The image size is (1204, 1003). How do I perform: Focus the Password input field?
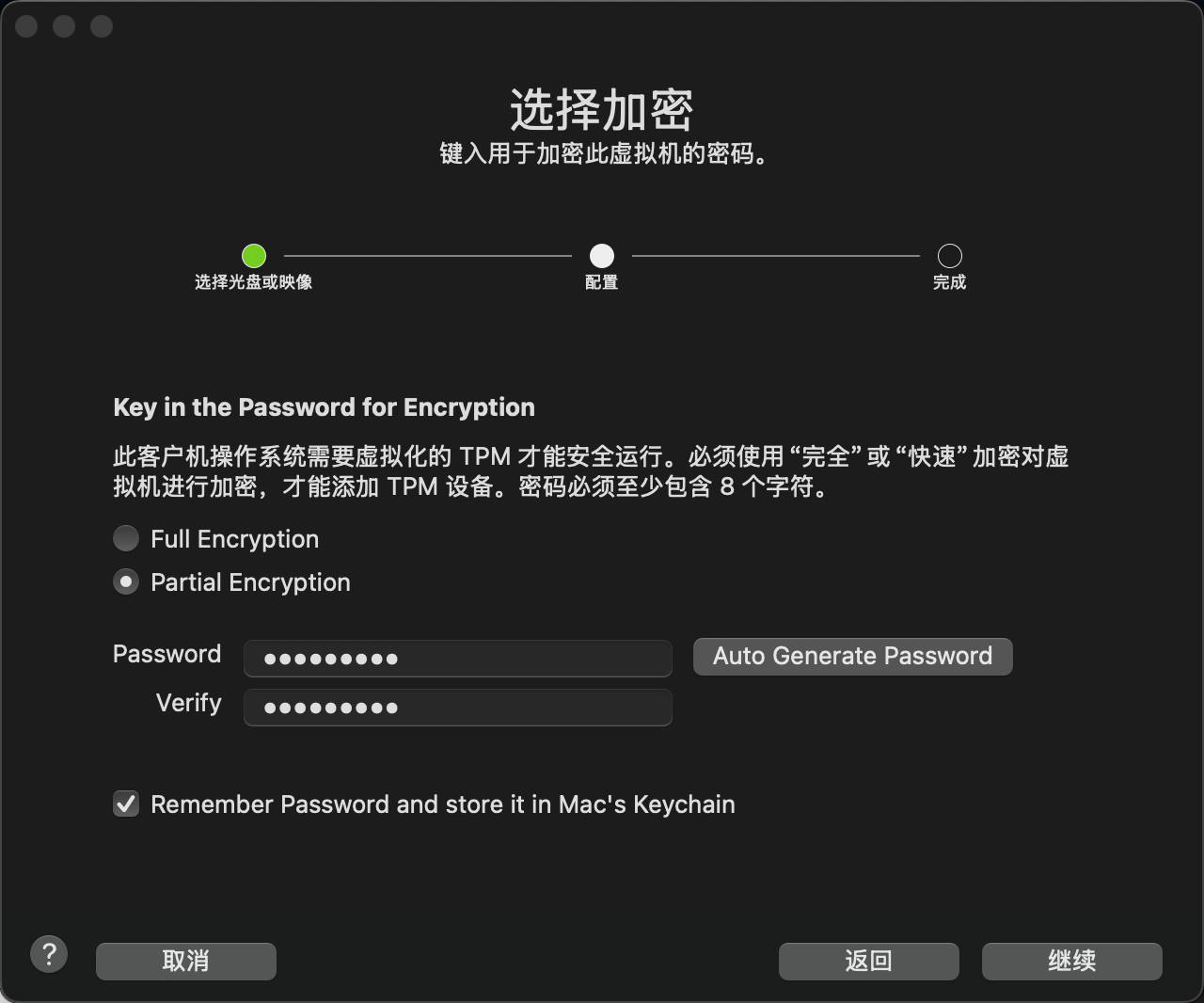click(458, 659)
